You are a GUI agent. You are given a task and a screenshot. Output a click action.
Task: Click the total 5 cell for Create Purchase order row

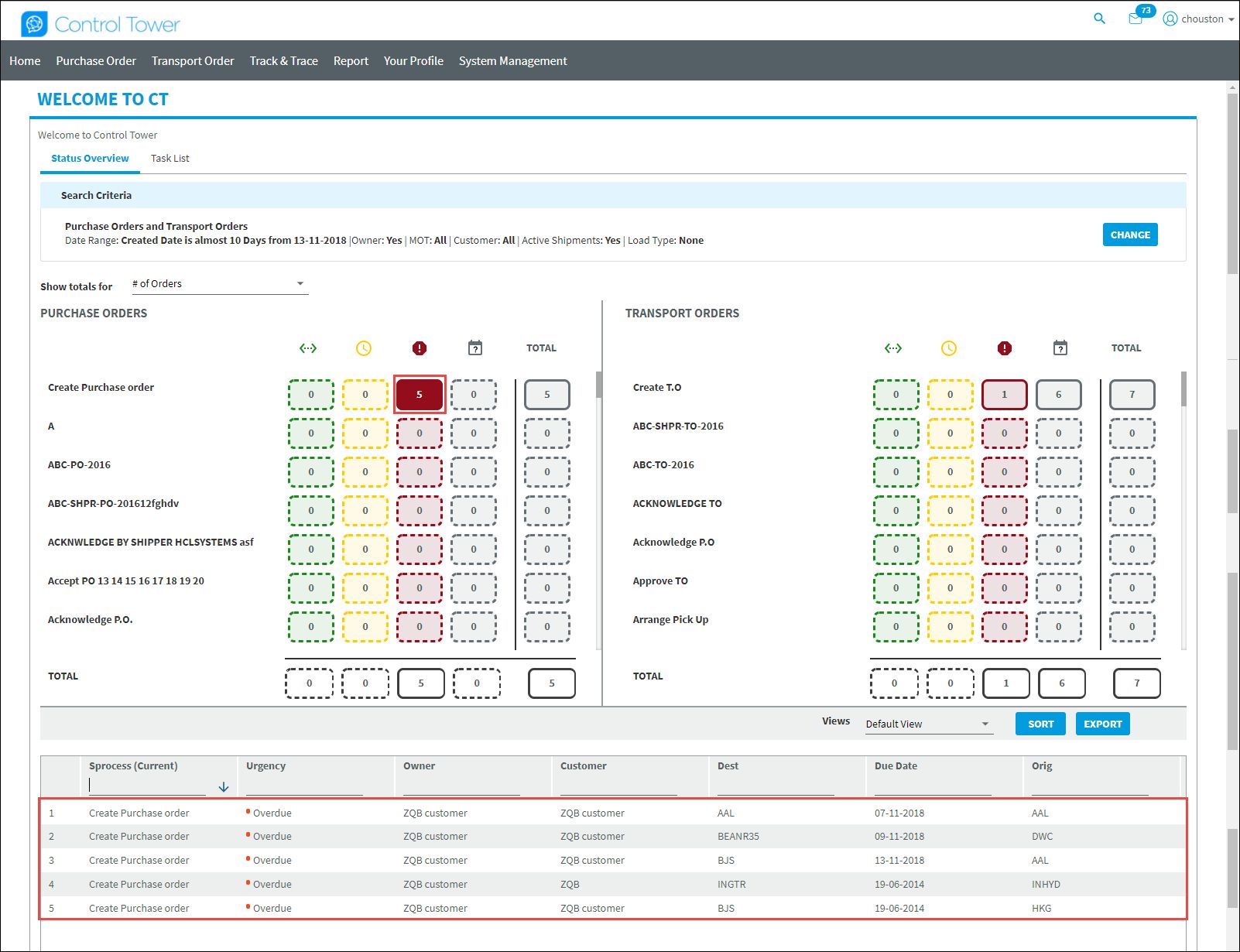[x=547, y=395]
